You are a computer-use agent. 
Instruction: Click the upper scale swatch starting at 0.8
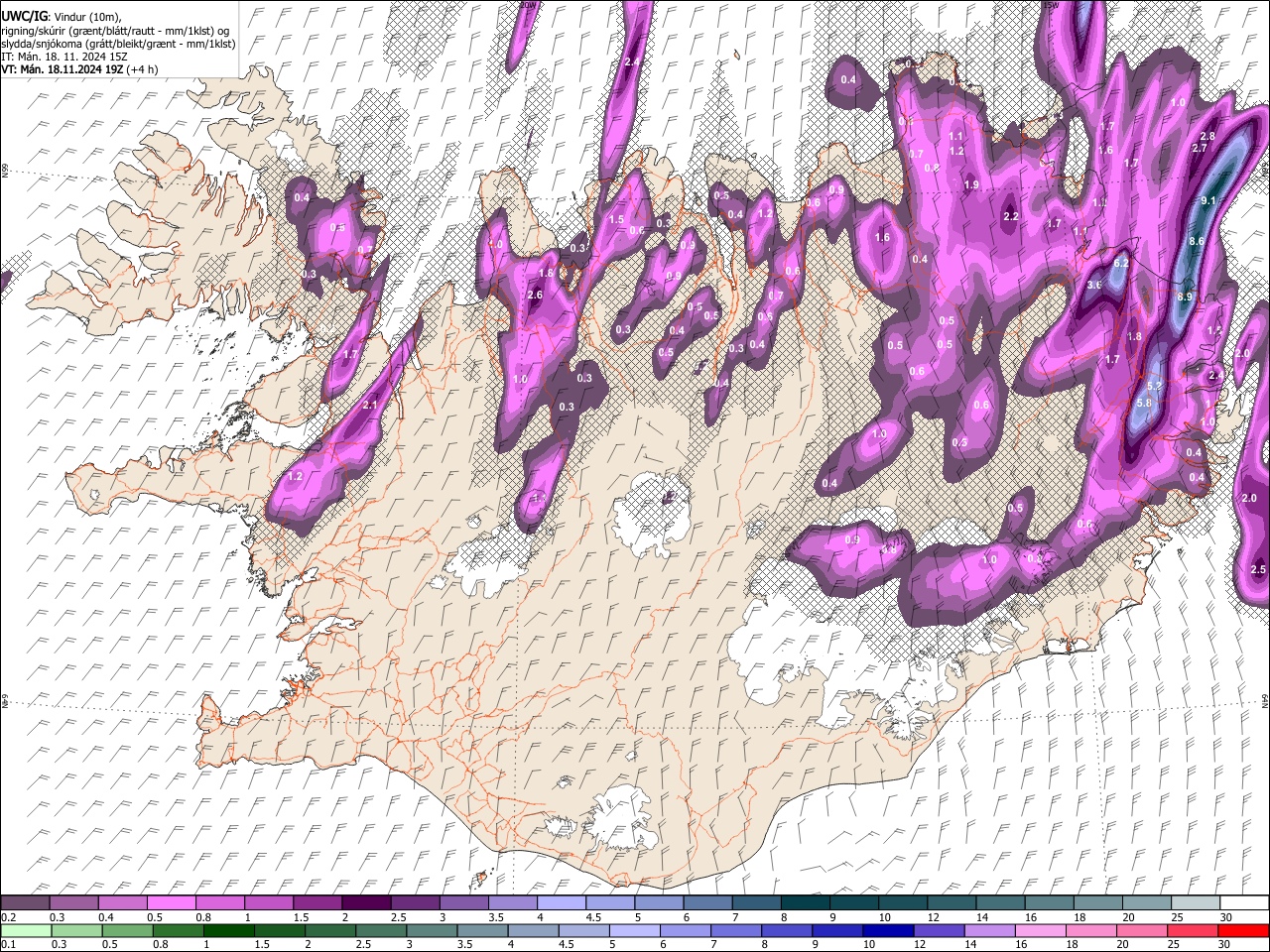pos(220,903)
